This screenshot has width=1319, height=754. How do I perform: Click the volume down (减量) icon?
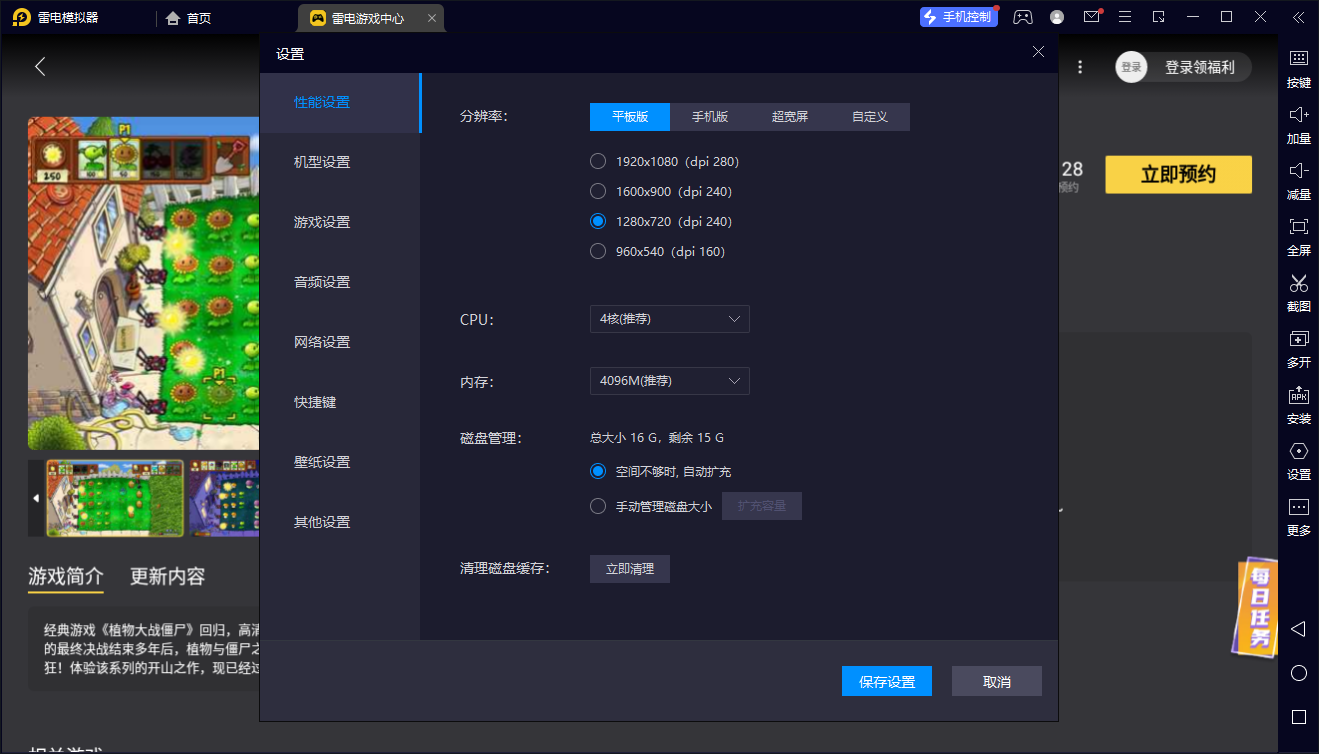(x=1298, y=171)
